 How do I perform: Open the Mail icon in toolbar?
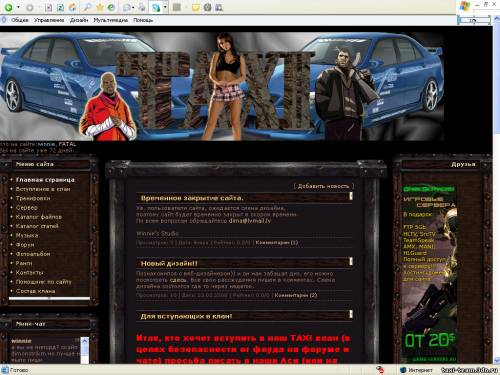(x=127, y=7)
